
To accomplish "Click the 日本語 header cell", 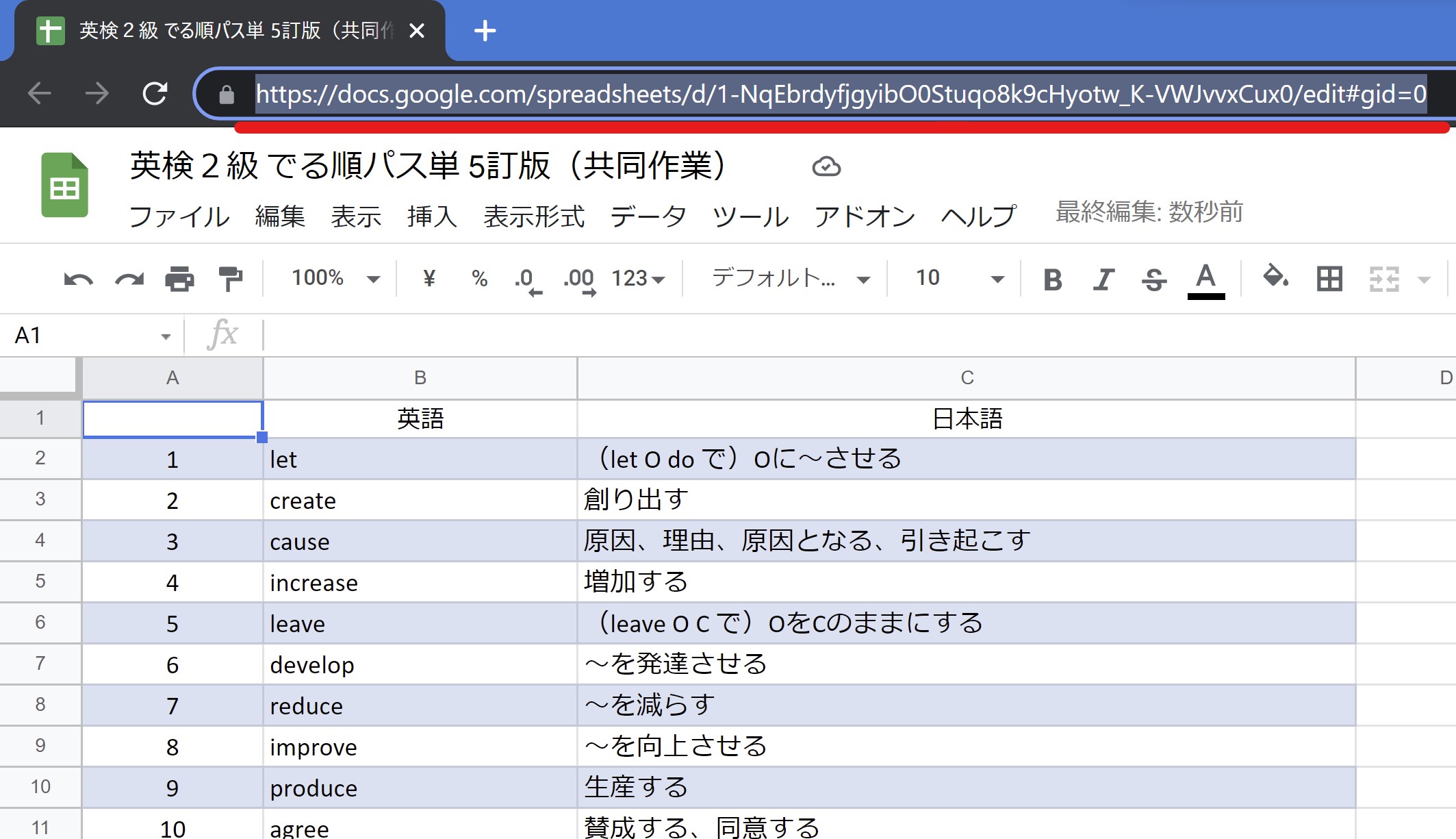I will click(x=967, y=418).
